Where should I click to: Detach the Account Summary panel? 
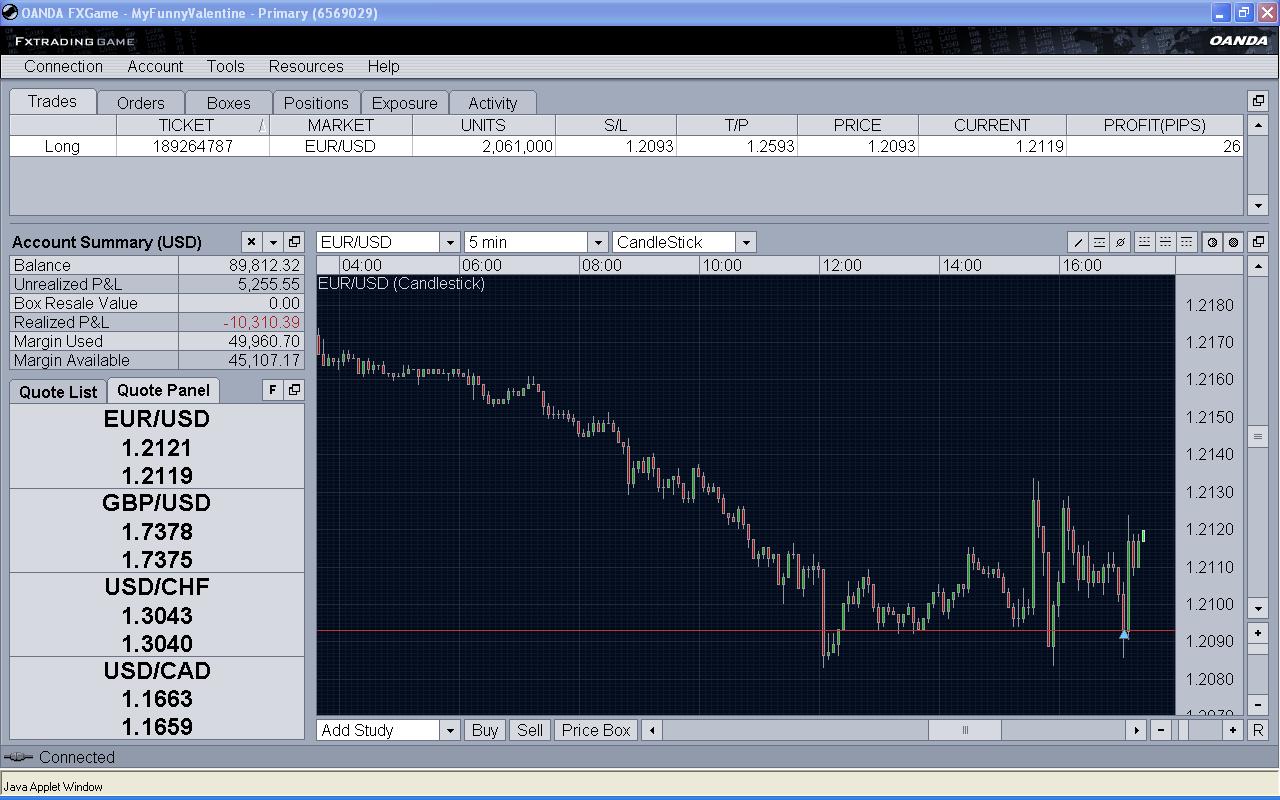click(294, 242)
